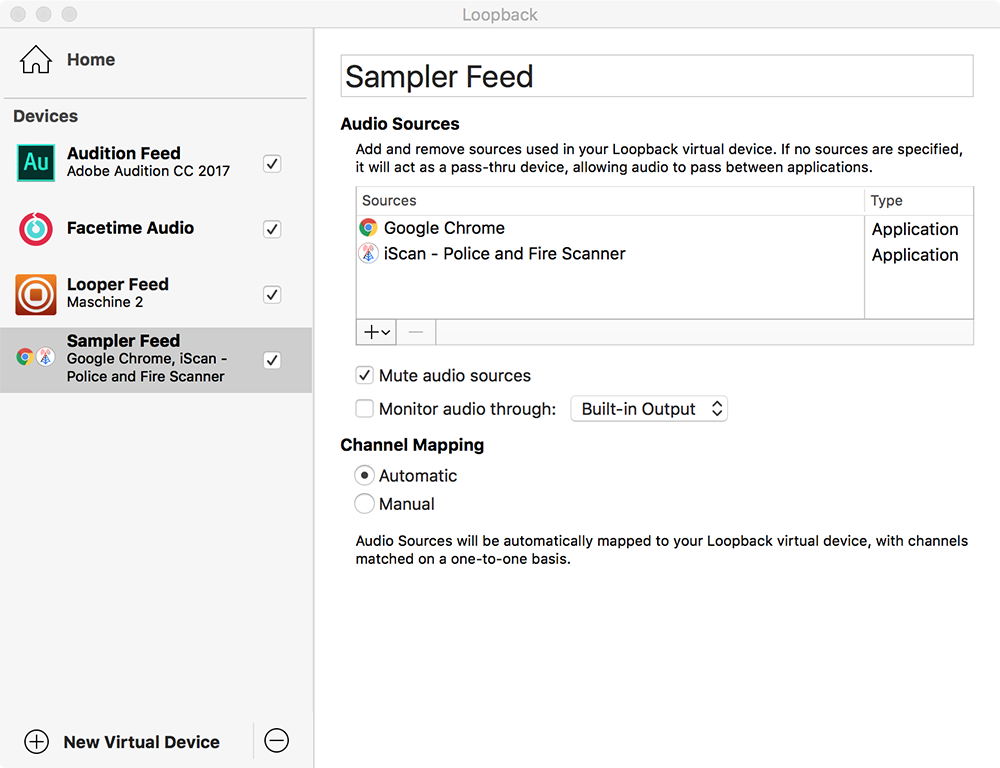
Task: Select the Adobe Audition device icon
Action: point(36,163)
